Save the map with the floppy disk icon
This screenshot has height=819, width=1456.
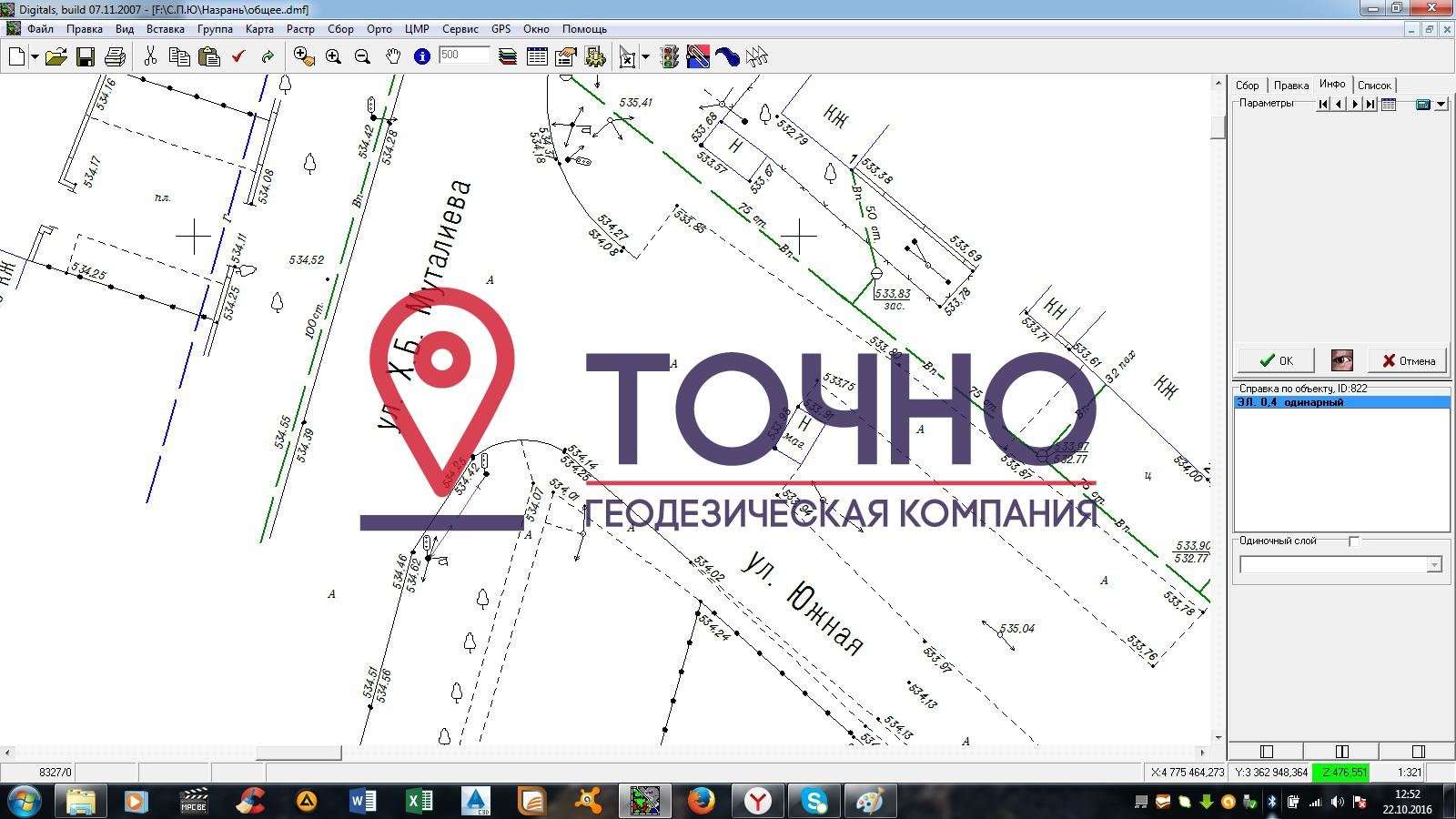tap(86, 56)
